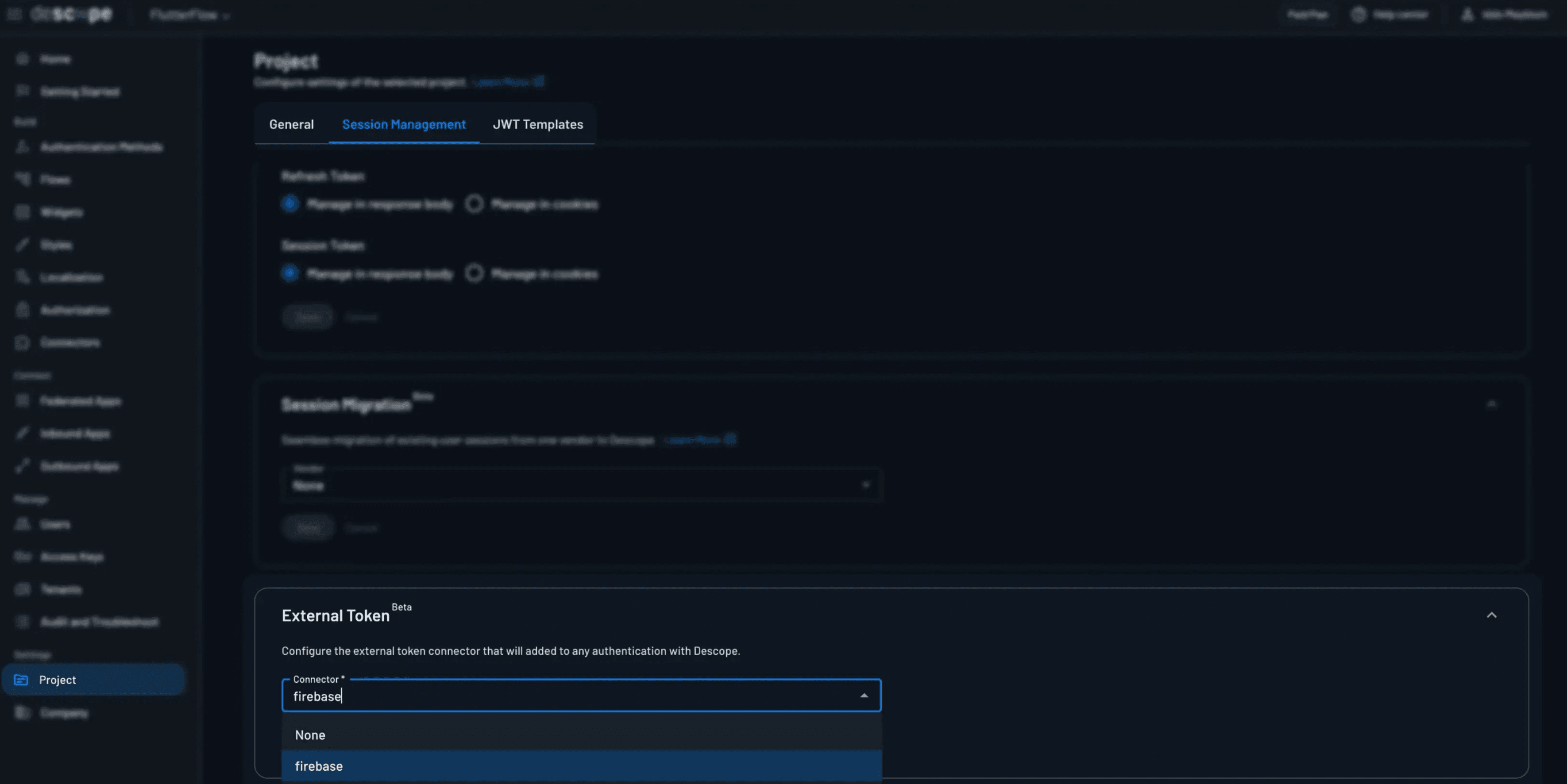
Task: Collapse the External Token section
Action: [x=1492, y=615]
